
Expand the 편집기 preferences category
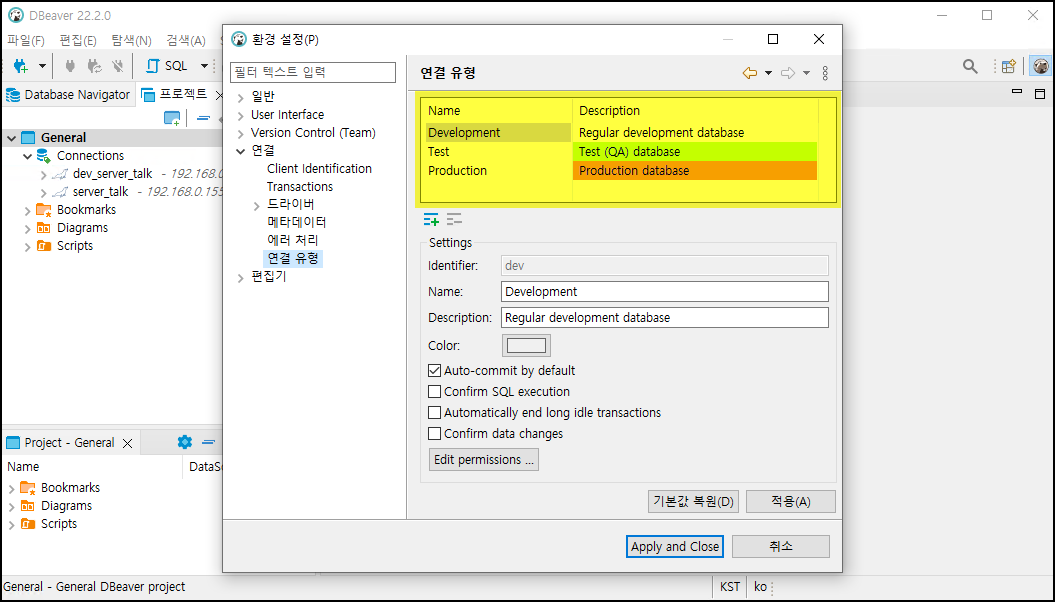click(x=240, y=277)
